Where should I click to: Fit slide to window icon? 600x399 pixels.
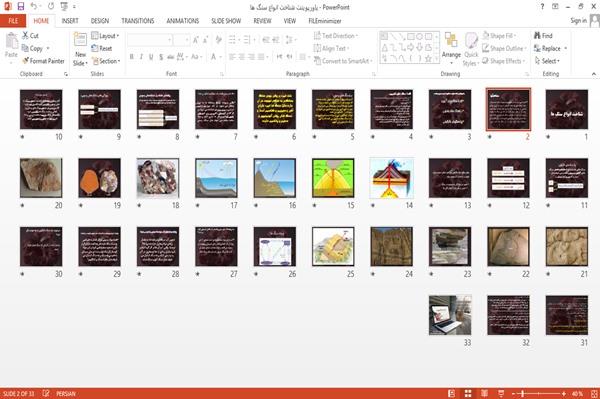click(594, 394)
